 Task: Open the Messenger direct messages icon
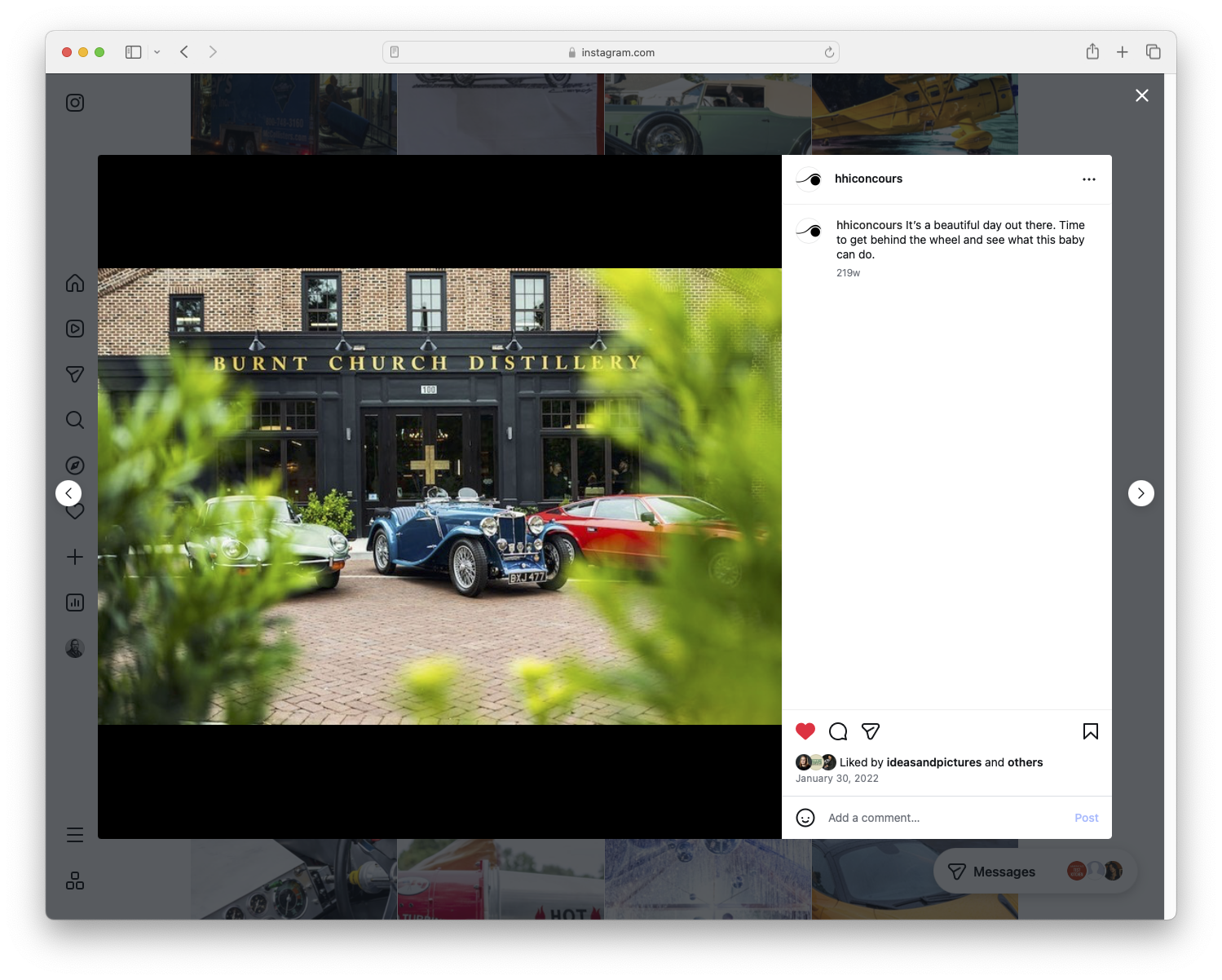[74, 374]
